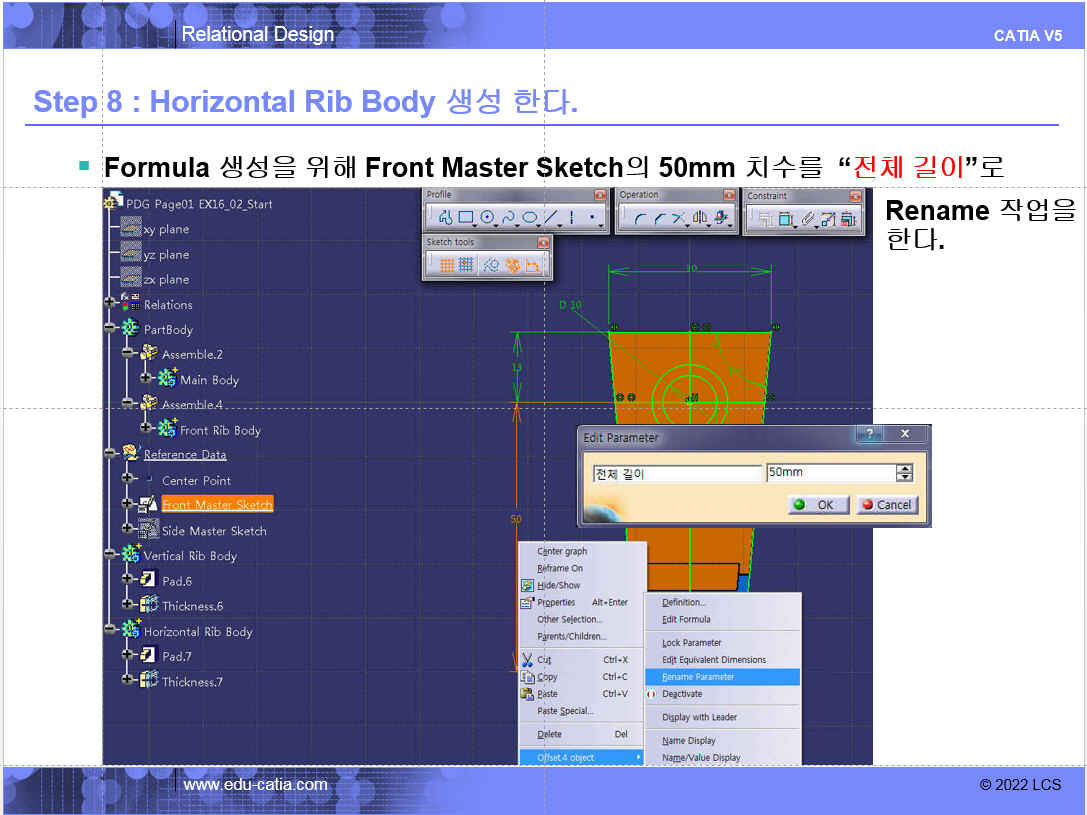
Task: Select the Circle tool in Profile toolbar
Action: 487,218
